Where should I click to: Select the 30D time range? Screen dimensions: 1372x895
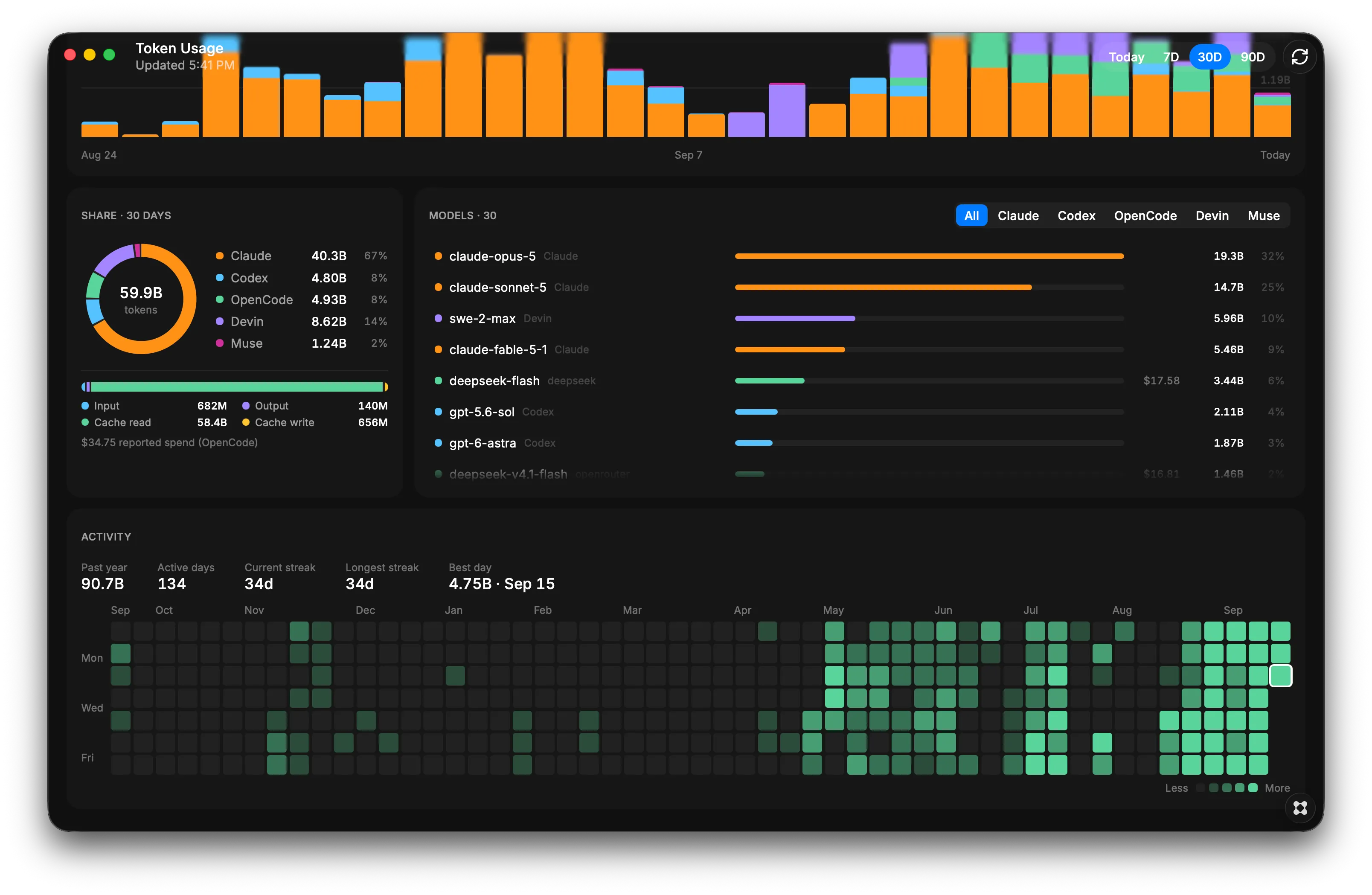pyautogui.click(x=1209, y=56)
